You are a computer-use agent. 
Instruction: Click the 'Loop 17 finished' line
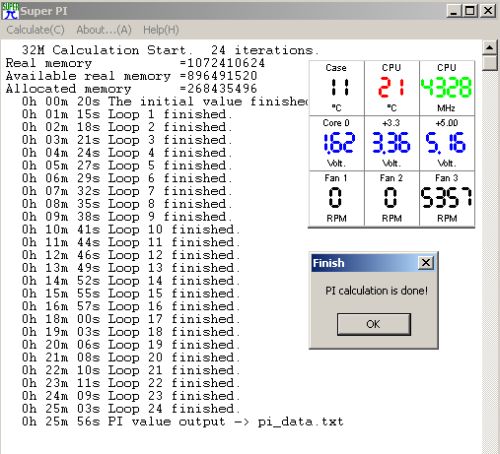(x=131, y=319)
